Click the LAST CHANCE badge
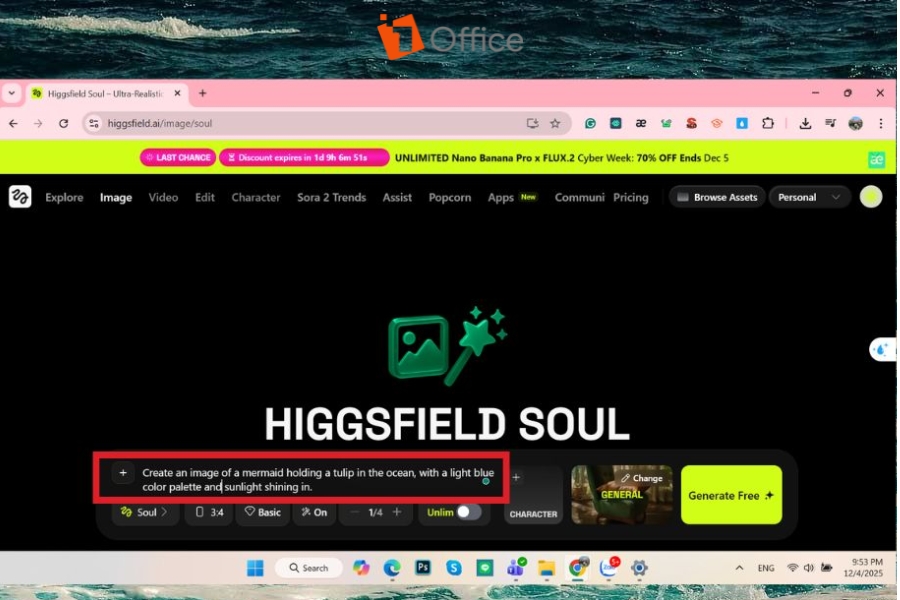The width and height of the screenshot is (900, 600). [178, 157]
